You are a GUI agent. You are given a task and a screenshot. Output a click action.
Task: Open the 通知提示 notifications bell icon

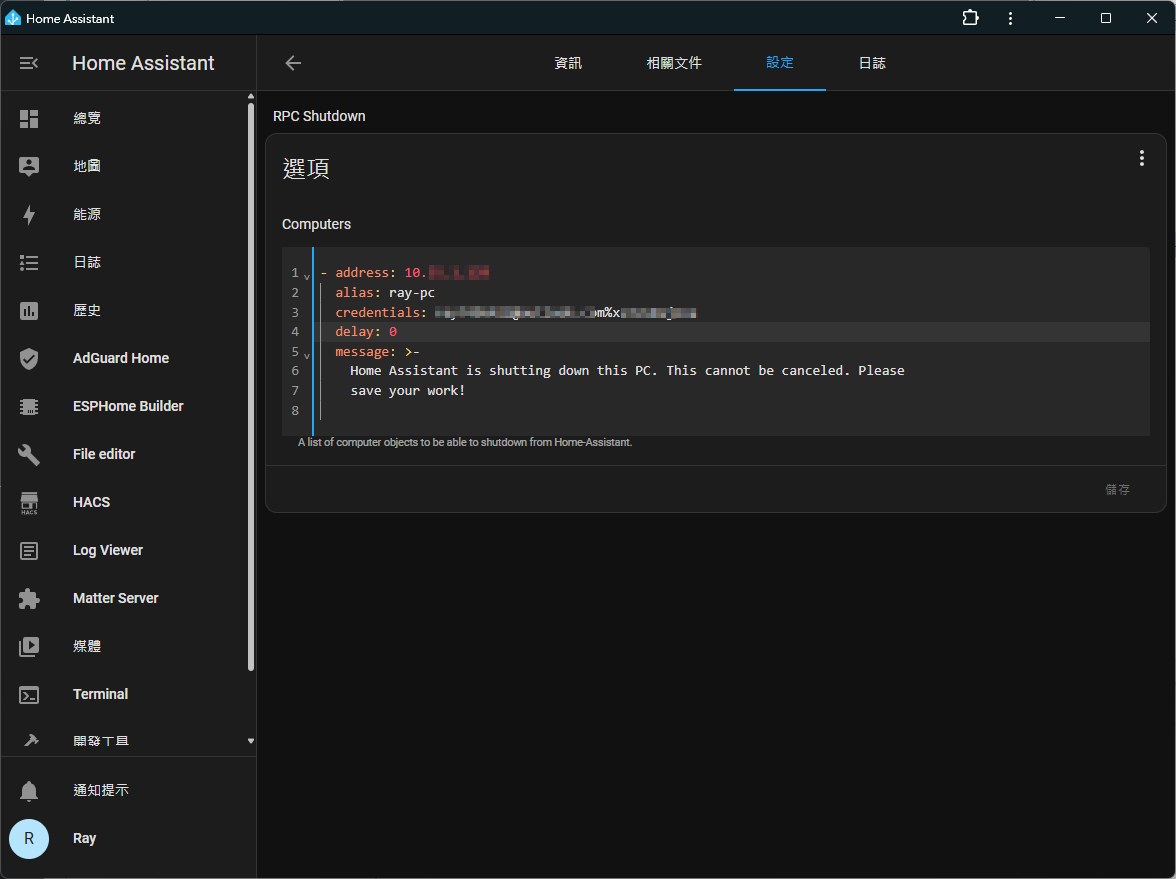(x=28, y=790)
